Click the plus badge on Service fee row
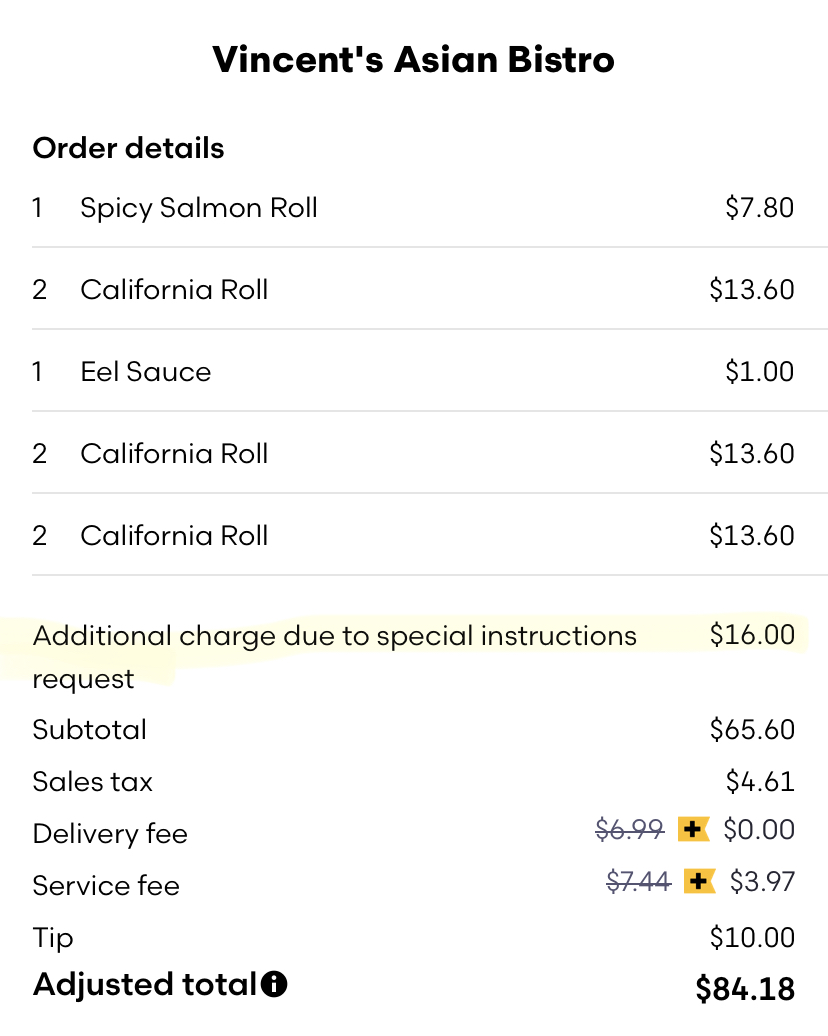The height and width of the screenshot is (1036, 828). pos(700,881)
